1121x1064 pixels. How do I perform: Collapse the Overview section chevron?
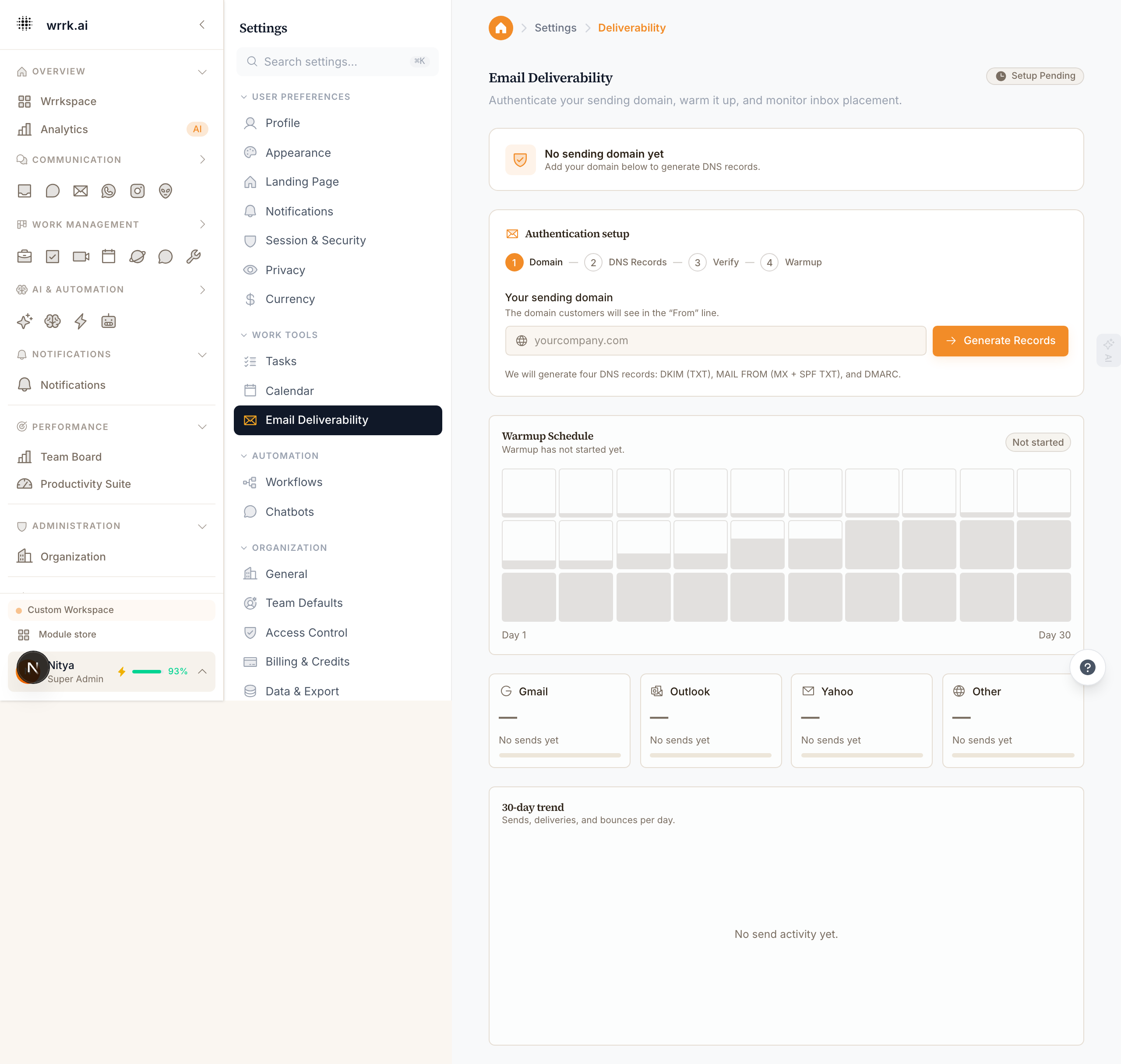point(203,71)
